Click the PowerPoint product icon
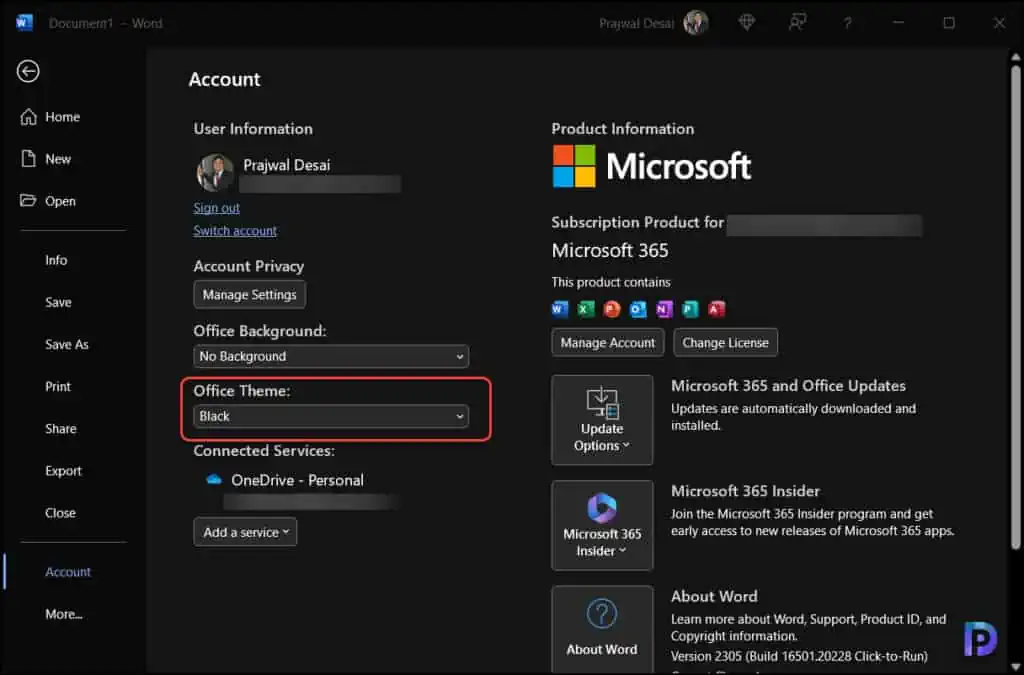This screenshot has height=675, width=1024. pyautogui.click(x=612, y=309)
